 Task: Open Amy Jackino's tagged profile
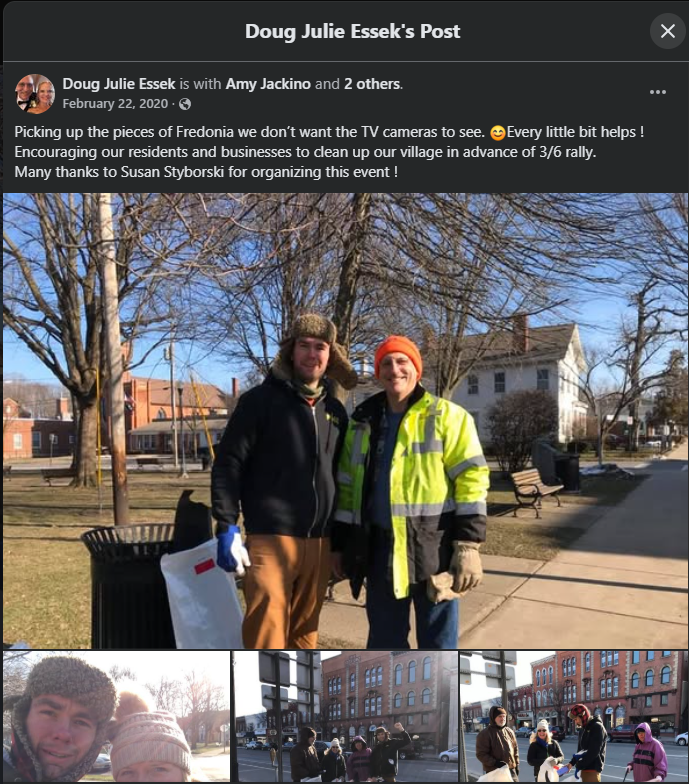click(268, 84)
